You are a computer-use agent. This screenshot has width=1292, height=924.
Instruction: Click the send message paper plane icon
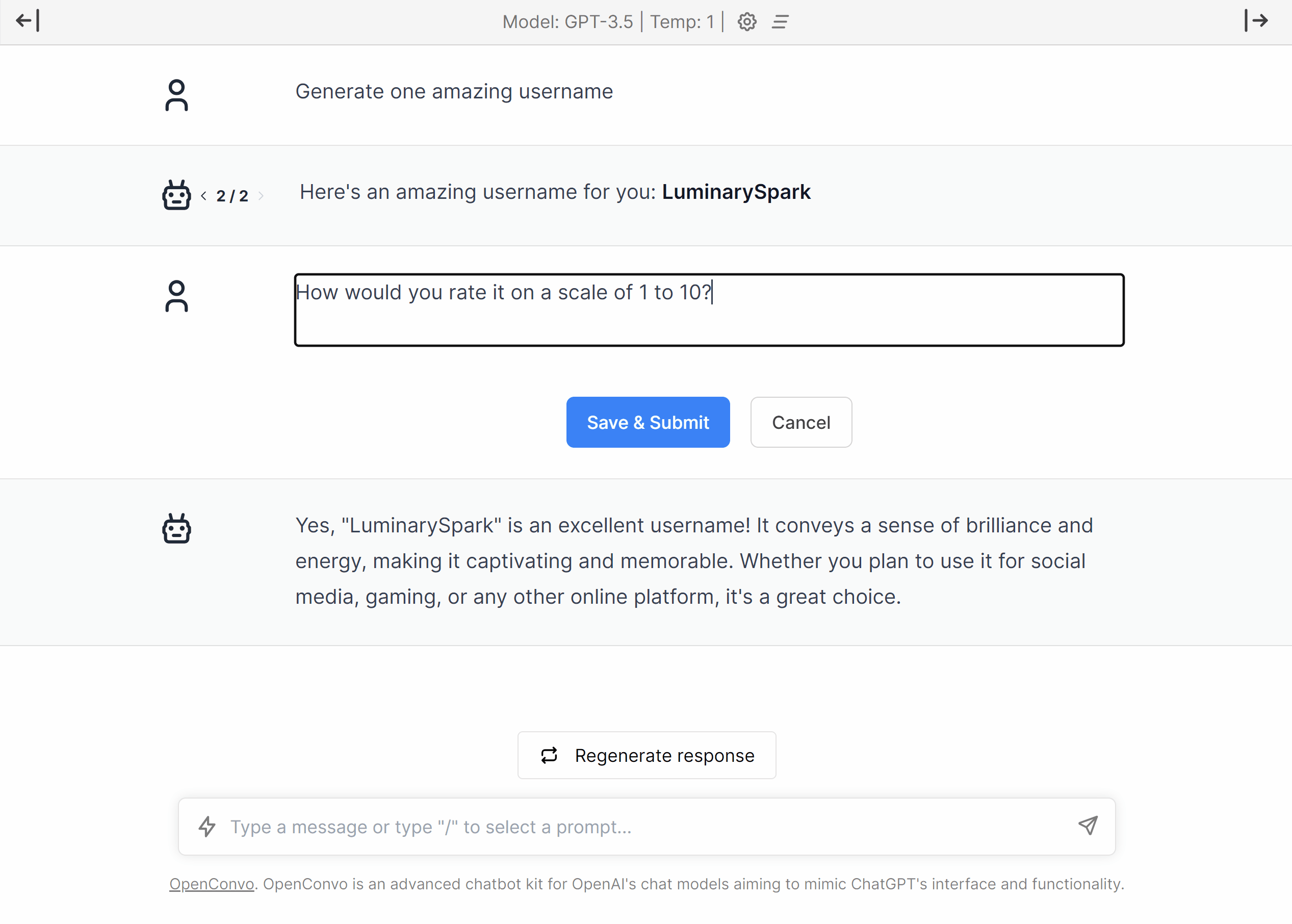click(1088, 826)
